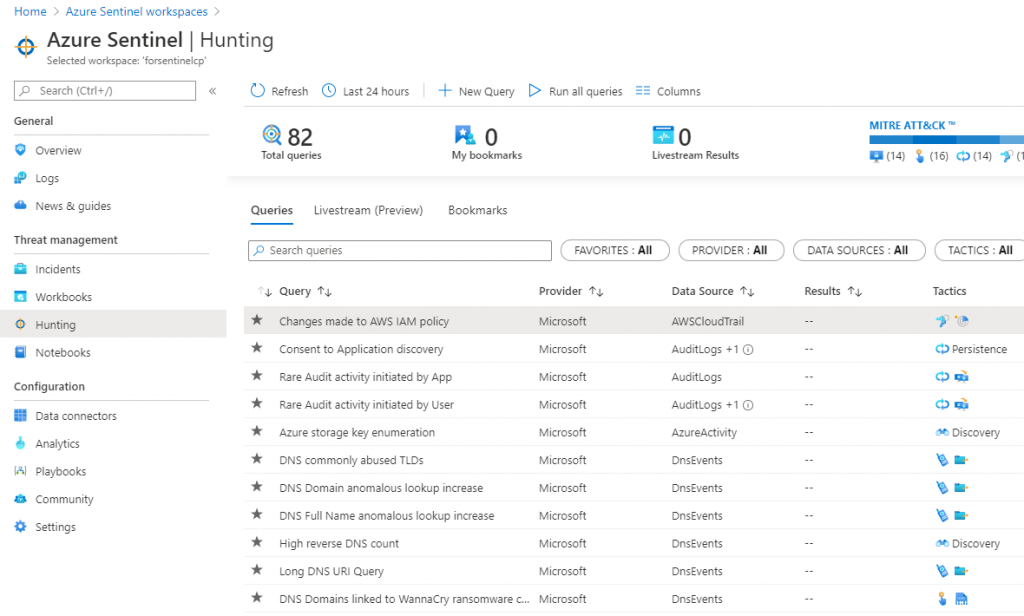Click the Azure Sentinel workspaces breadcrumb
The height and width of the screenshot is (616, 1024).
pyautogui.click(x=136, y=12)
